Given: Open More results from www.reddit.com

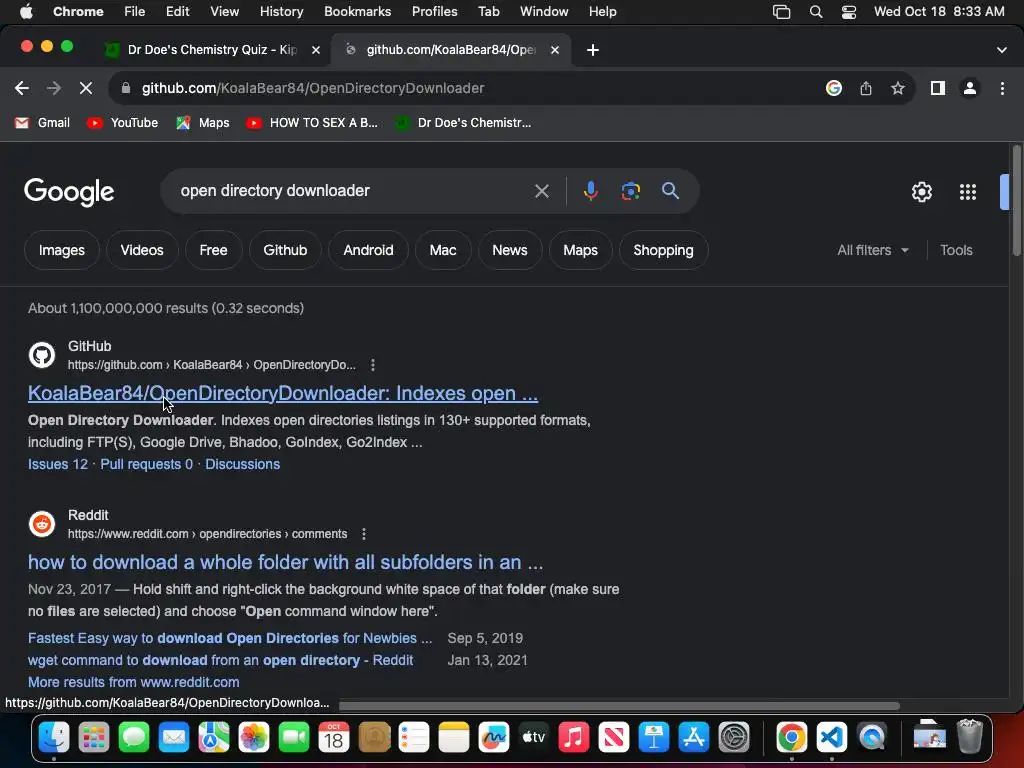Looking at the screenshot, I should point(133,682).
